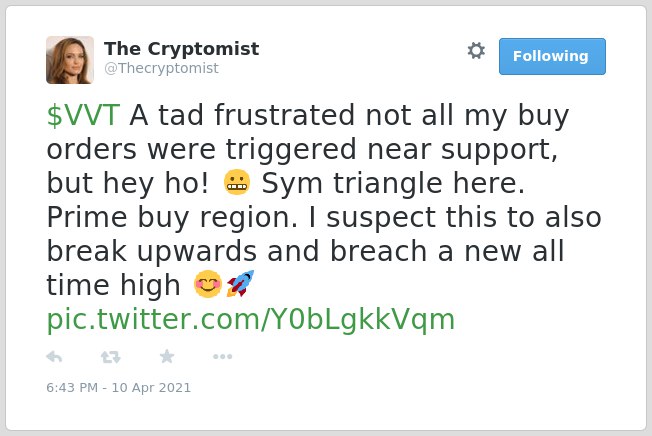Open the gear settings dropdown
The width and height of the screenshot is (652, 436).
pyautogui.click(x=476, y=51)
